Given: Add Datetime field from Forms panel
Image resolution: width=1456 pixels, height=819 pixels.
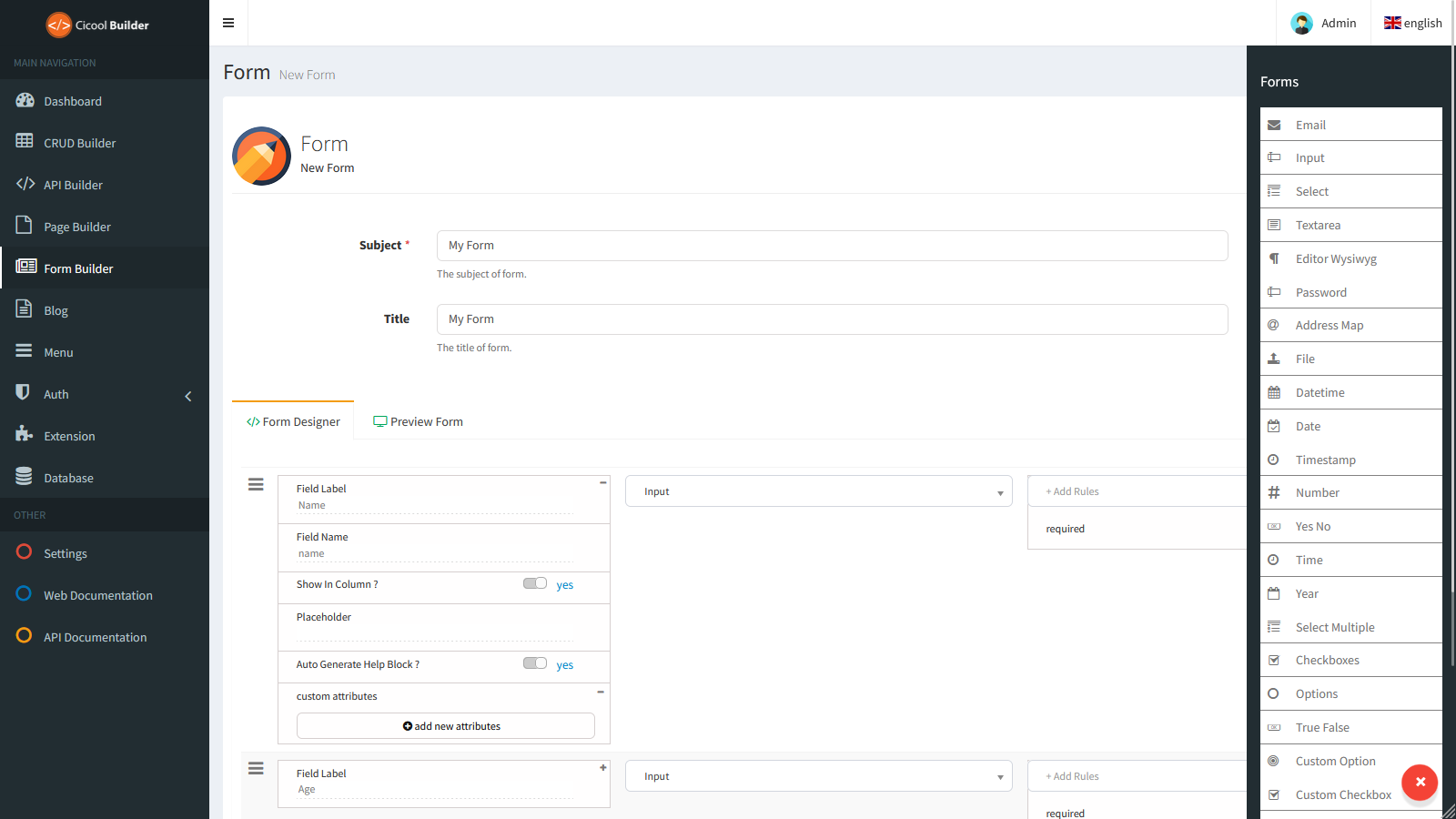Looking at the screenshot, I should (1351, 392).
